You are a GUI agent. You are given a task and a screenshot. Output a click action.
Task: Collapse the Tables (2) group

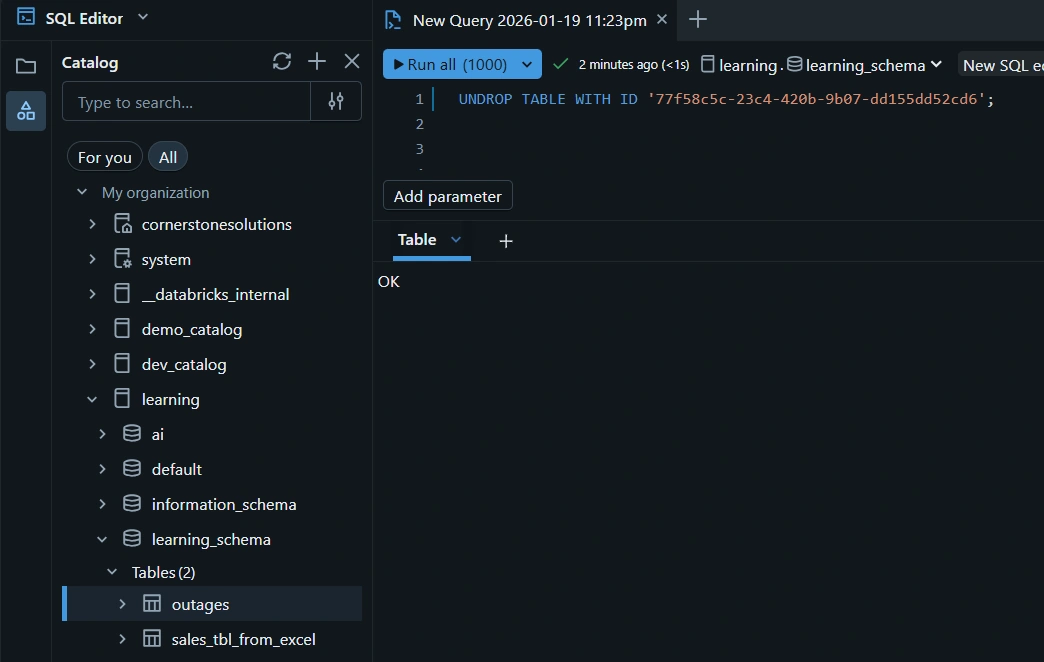pos(113,572)
